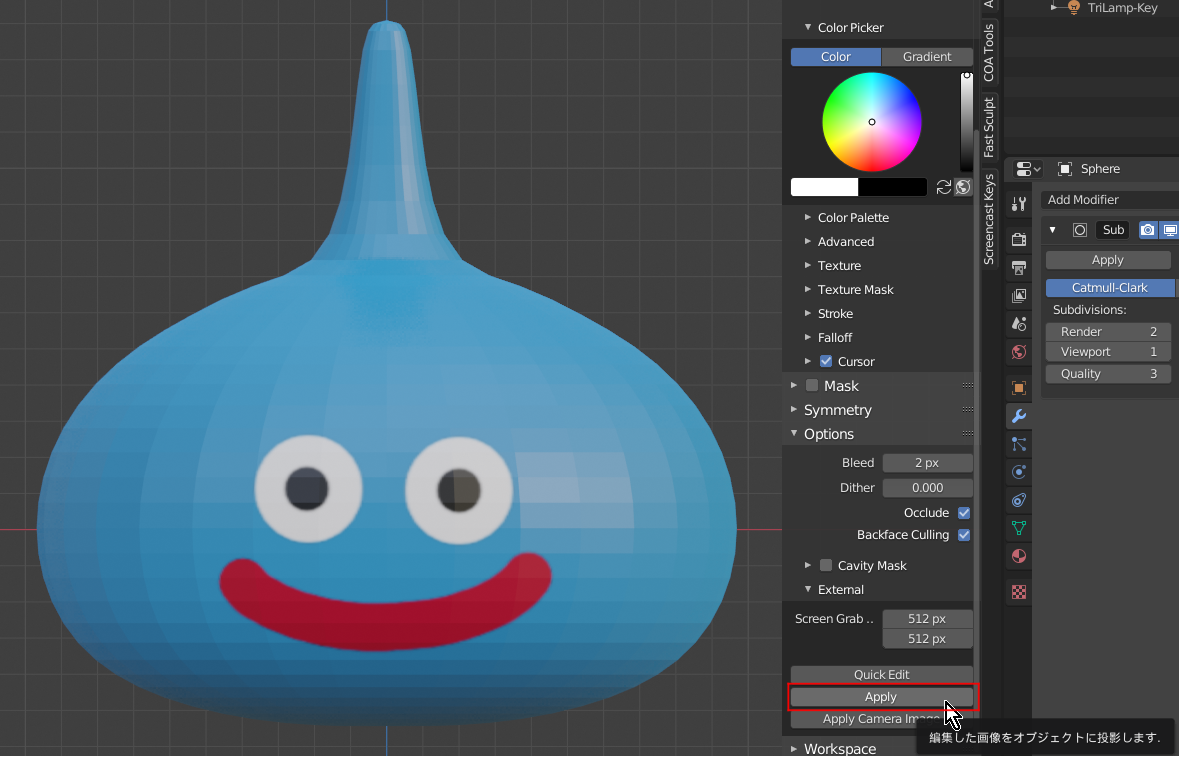Viewport: 1179px width, 757px height.
Task: Expand the Stroke panel
Action: coord(808,313)
